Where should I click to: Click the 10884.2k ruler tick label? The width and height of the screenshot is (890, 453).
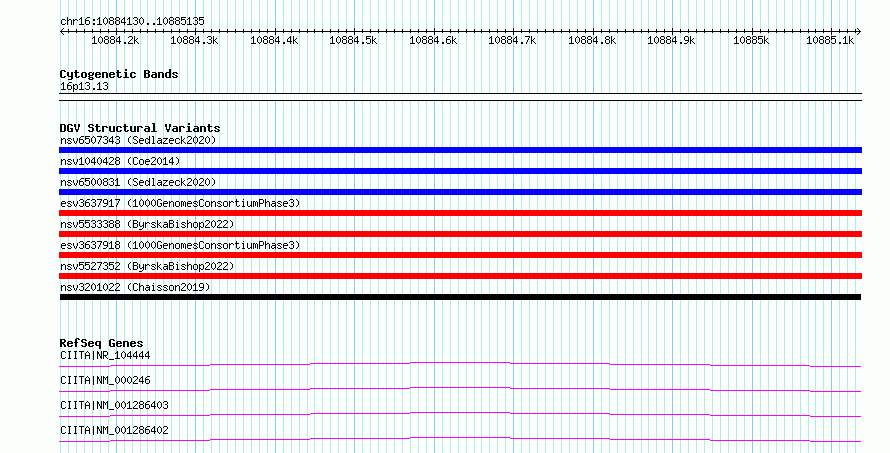115,40
